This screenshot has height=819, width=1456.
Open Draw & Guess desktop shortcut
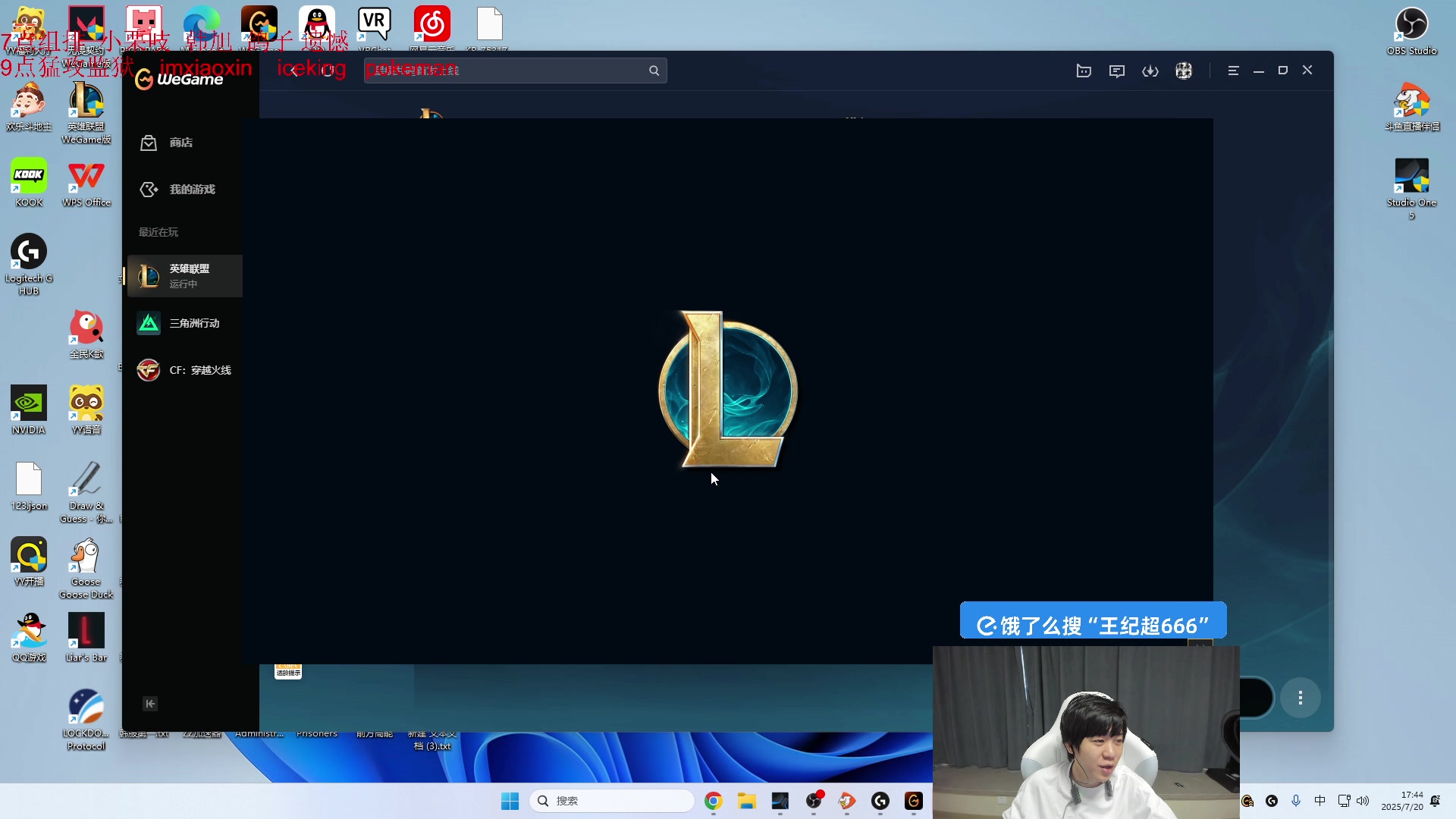tap(86, 491)
